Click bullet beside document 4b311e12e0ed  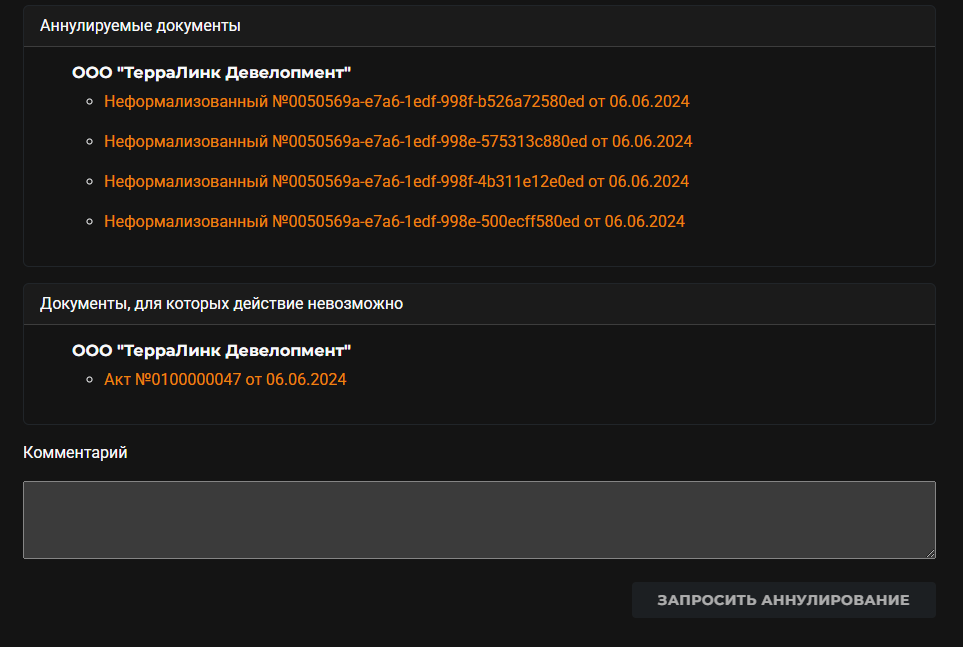[90, 181]
